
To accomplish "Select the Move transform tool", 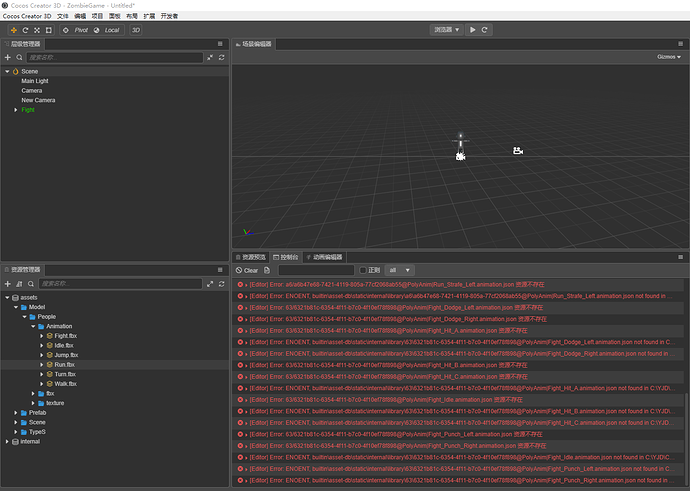I will pos(14,30).
